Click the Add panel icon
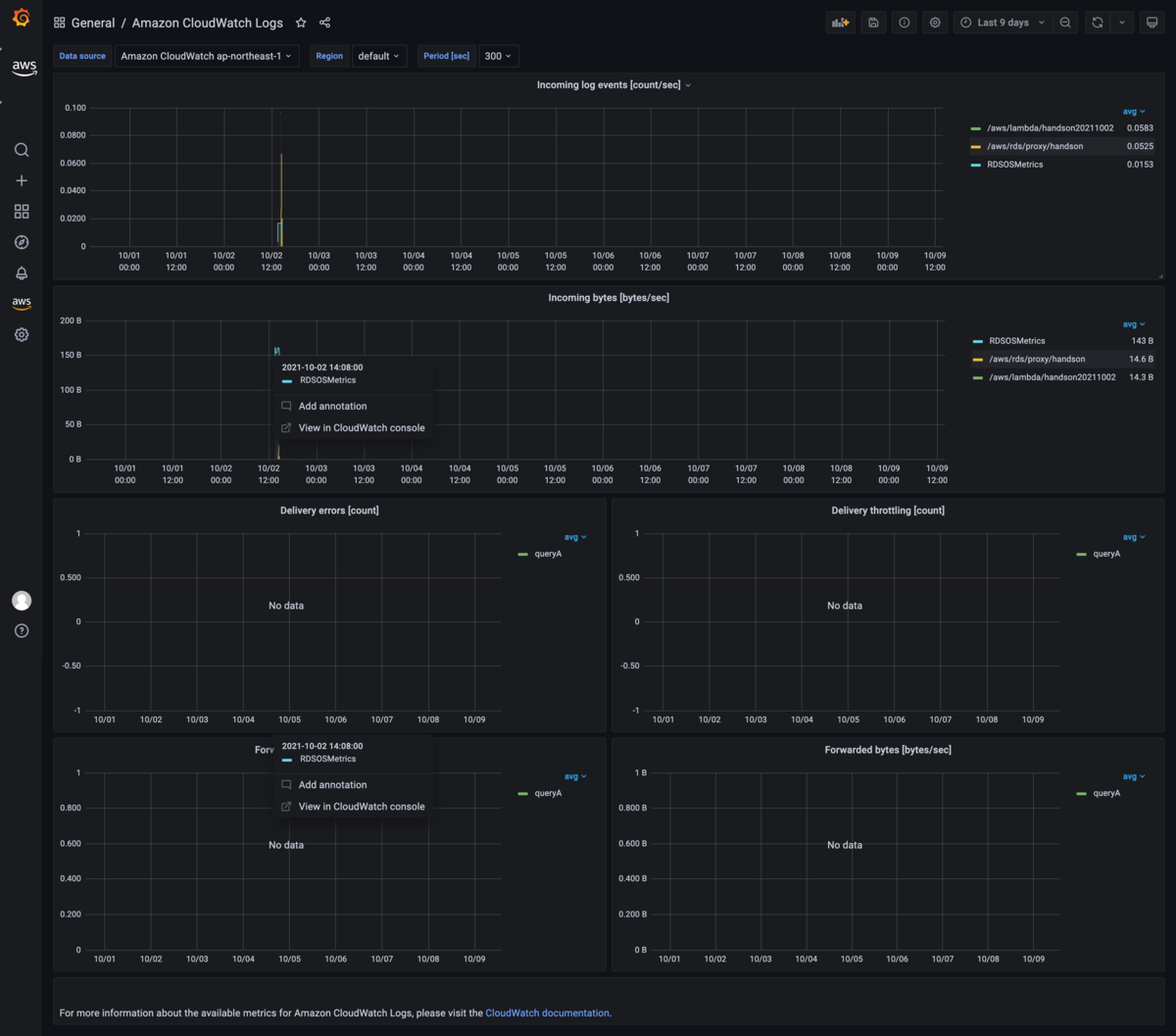This screenshot has width=1176, height=1036. [x=840, y=23]
